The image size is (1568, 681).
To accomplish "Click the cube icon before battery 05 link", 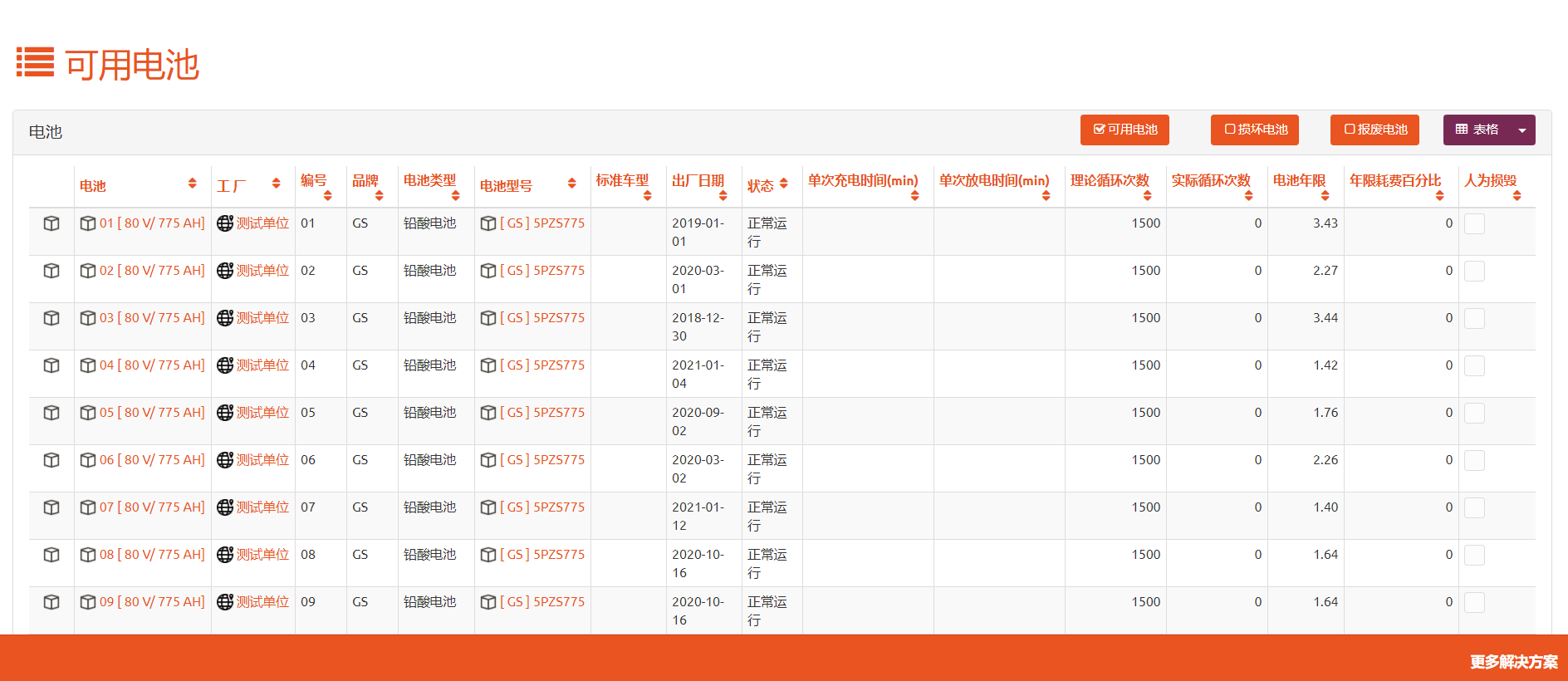I will tap(88, 413).
